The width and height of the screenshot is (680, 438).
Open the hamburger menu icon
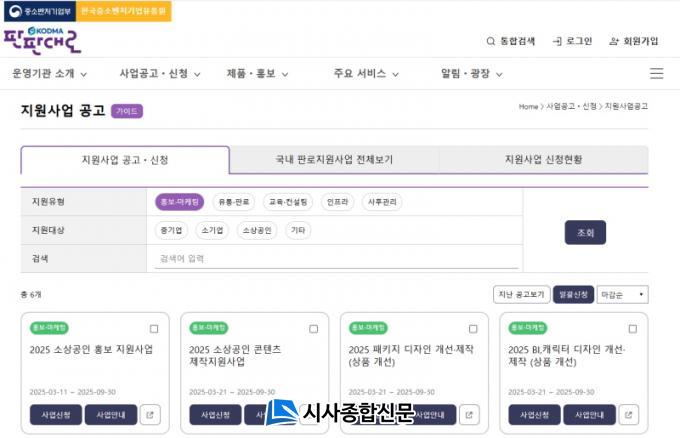[656, 73]
